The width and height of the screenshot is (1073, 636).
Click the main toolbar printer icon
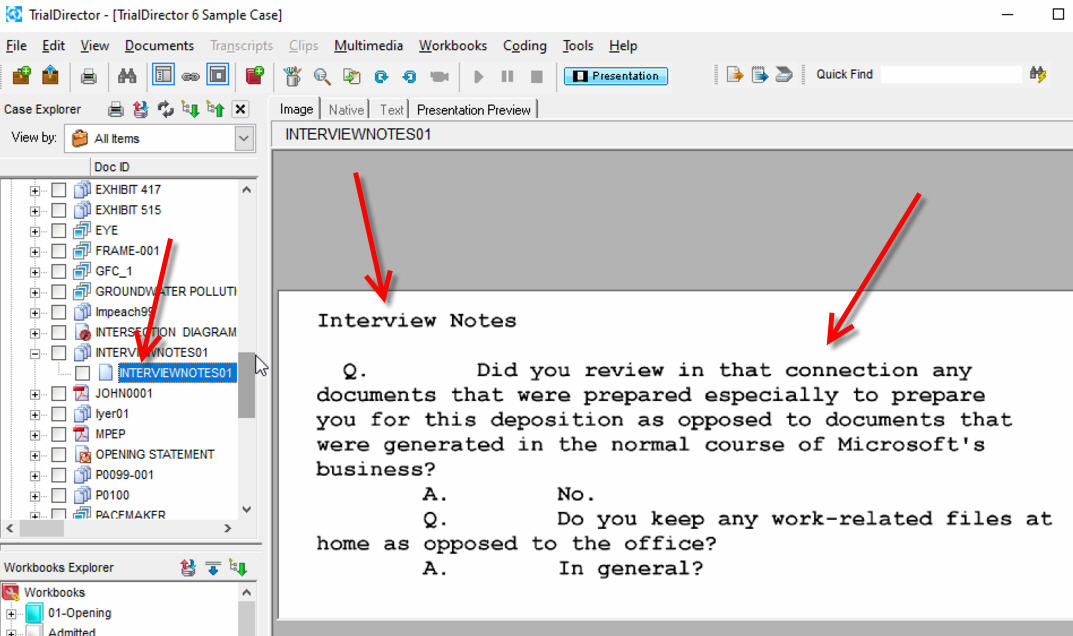coord(88,76)
